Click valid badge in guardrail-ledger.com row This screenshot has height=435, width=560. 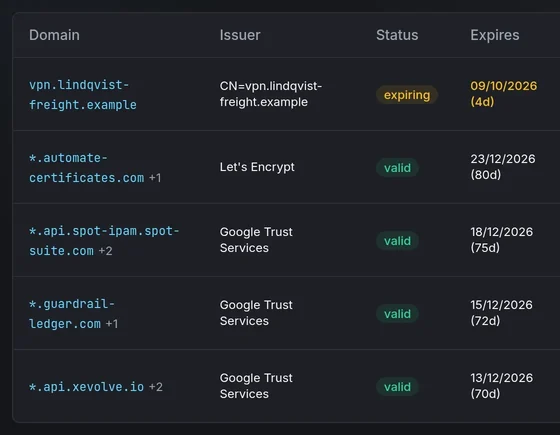click(397, 314)
